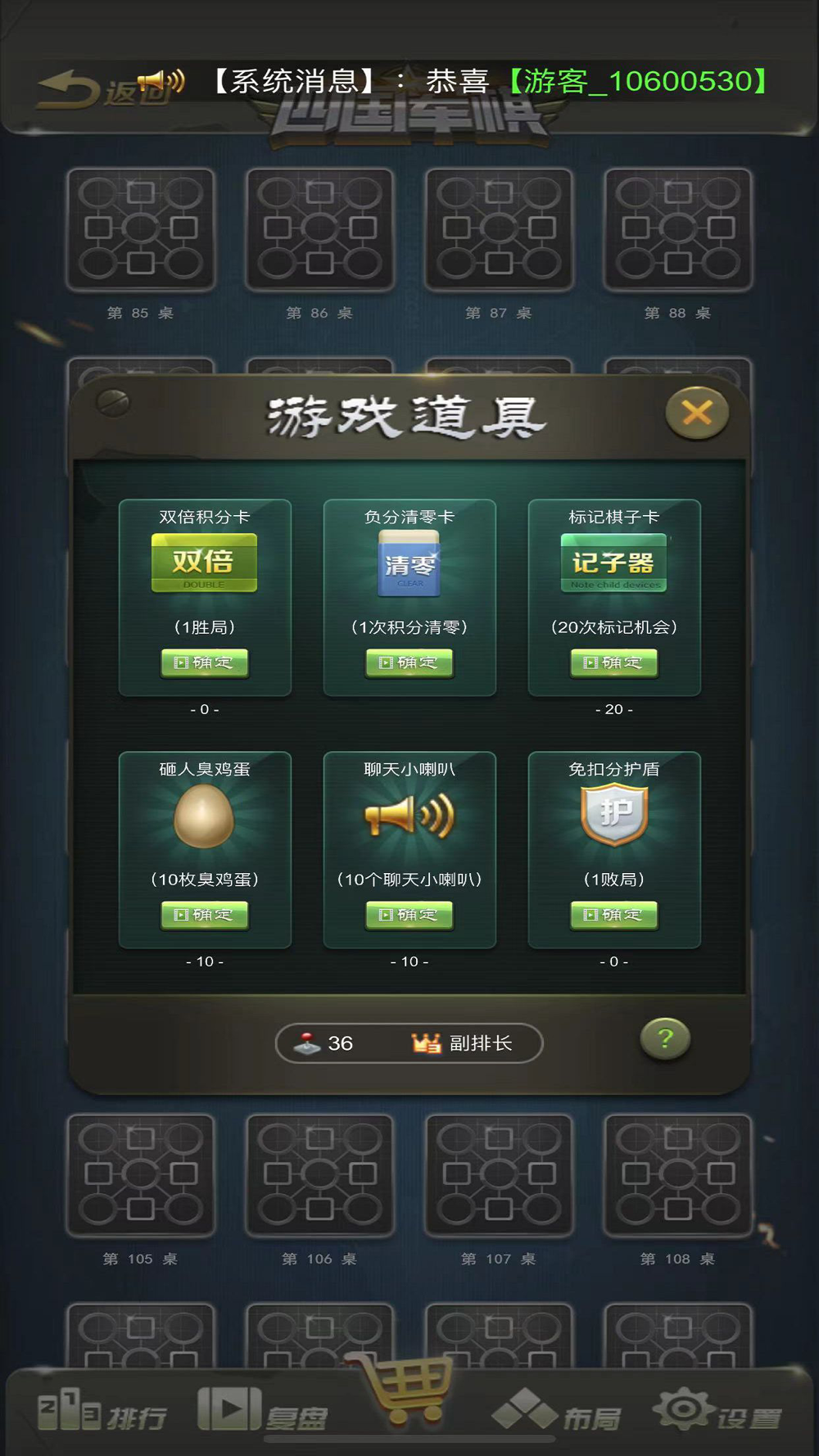The width and height of the screenshot is (819, 1456).
Task: Open 设置 settings gear
Action: [717, 1411]
